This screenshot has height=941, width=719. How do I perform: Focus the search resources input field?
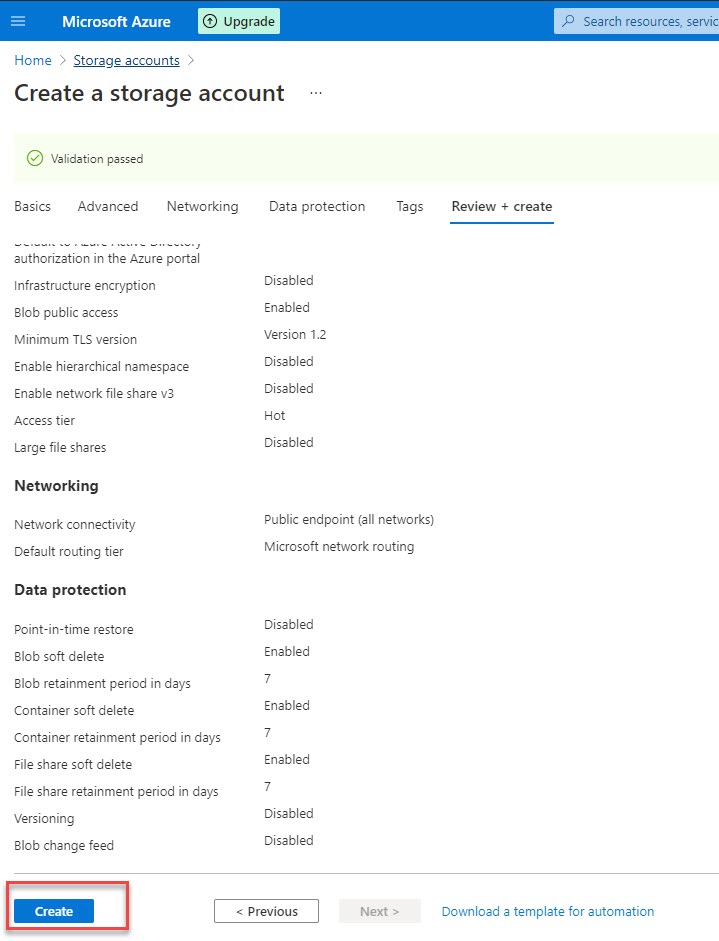pyautogui.click(x=650, y=21)
